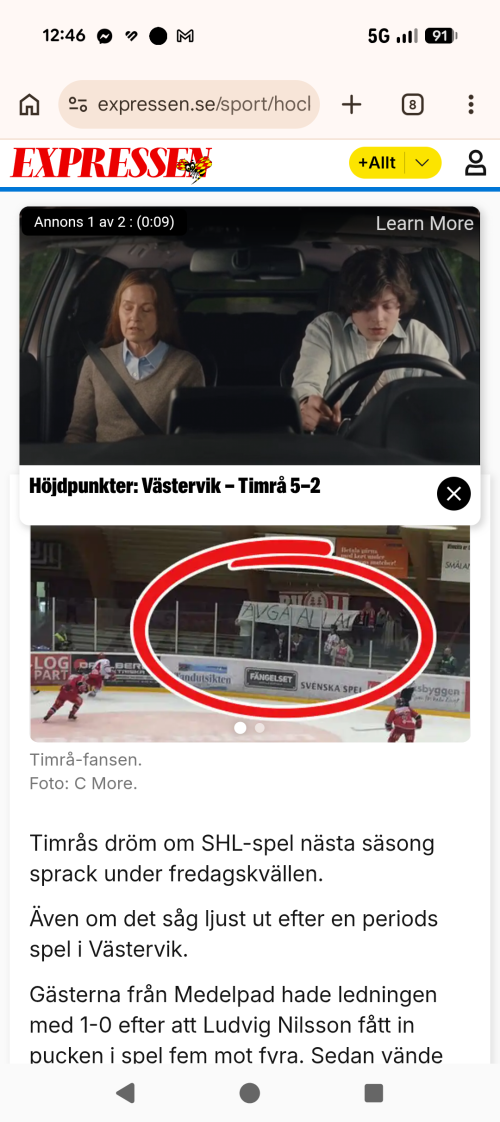
Task: Follow the Learn More ad link
Action: point(424,223)
